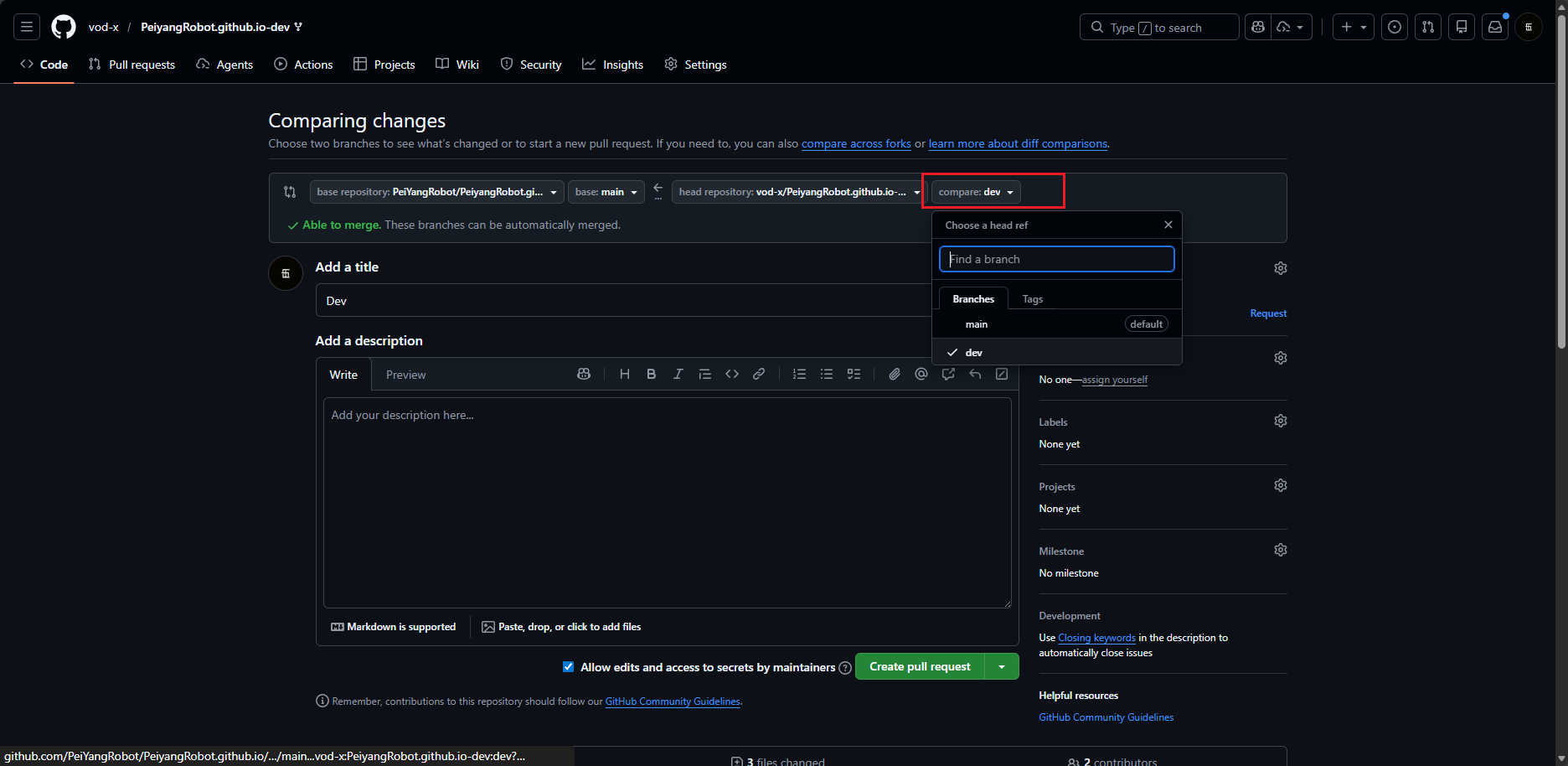Open head repository dropdown
The image size is (1568, 766).
point(799,192)
